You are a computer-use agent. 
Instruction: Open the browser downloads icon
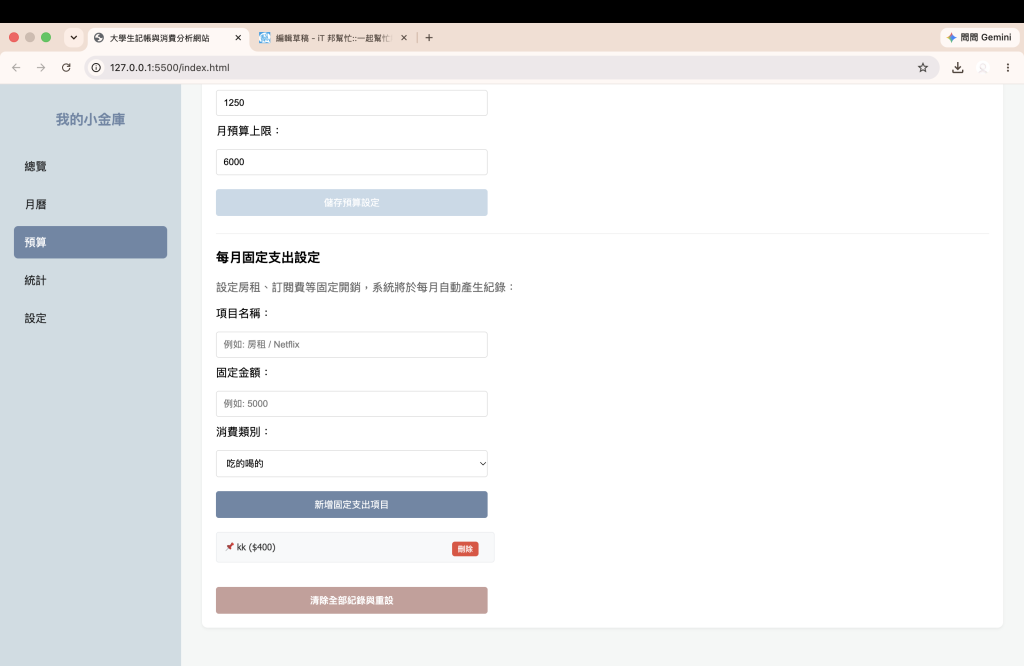pos(957,67)
